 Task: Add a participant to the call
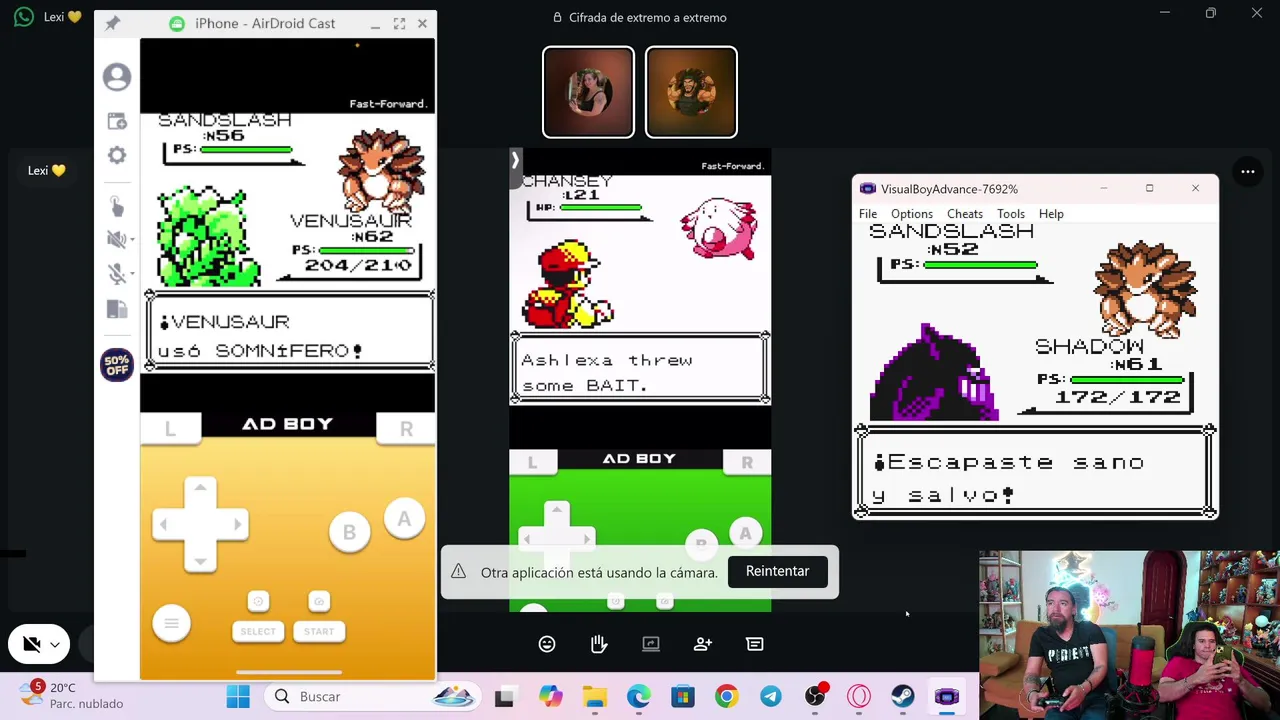(703, 644)
